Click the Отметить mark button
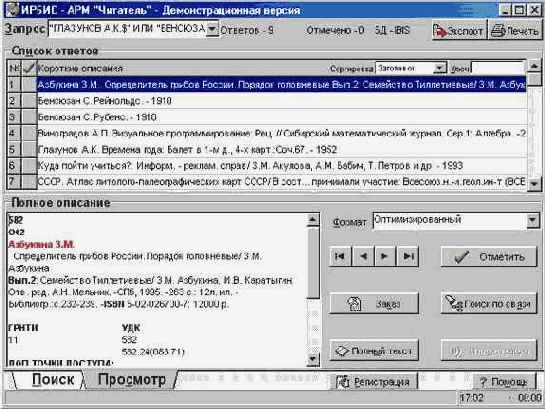 (x=489, y=257)
